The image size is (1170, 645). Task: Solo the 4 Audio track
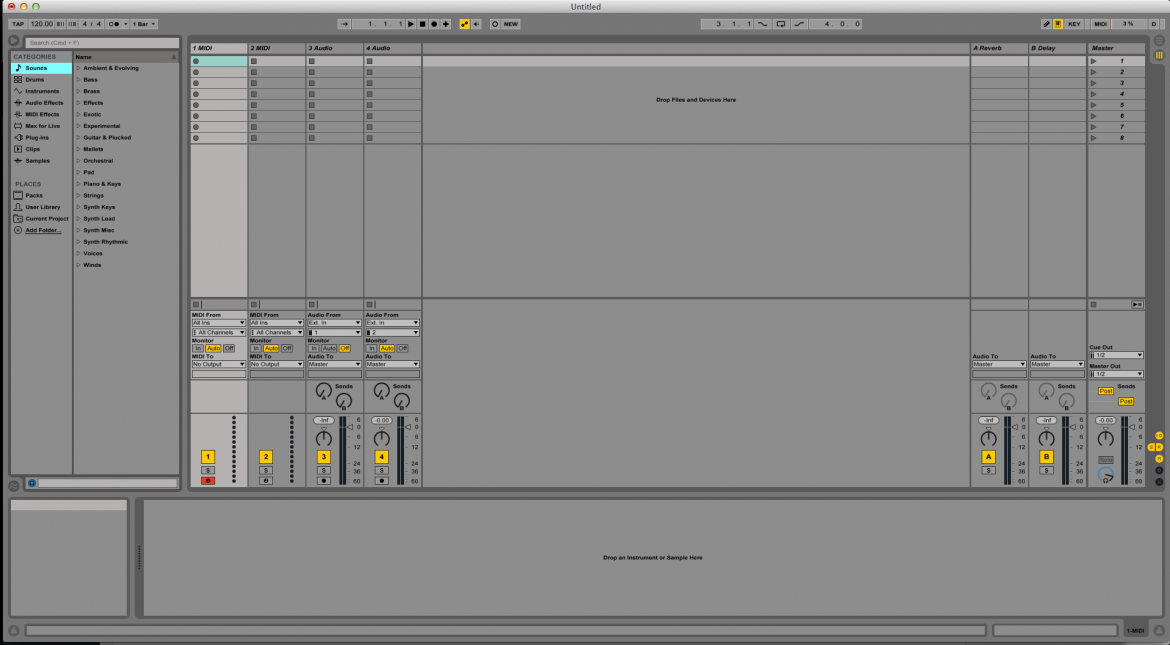click(x=380, y=468)
